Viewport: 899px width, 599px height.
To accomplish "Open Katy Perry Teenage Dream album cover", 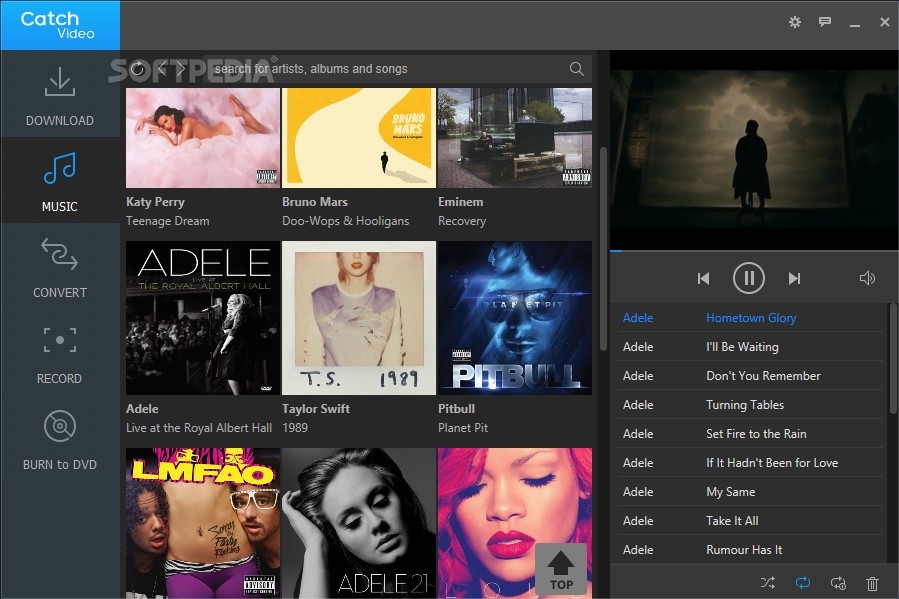I will click(x=203, y=138).
